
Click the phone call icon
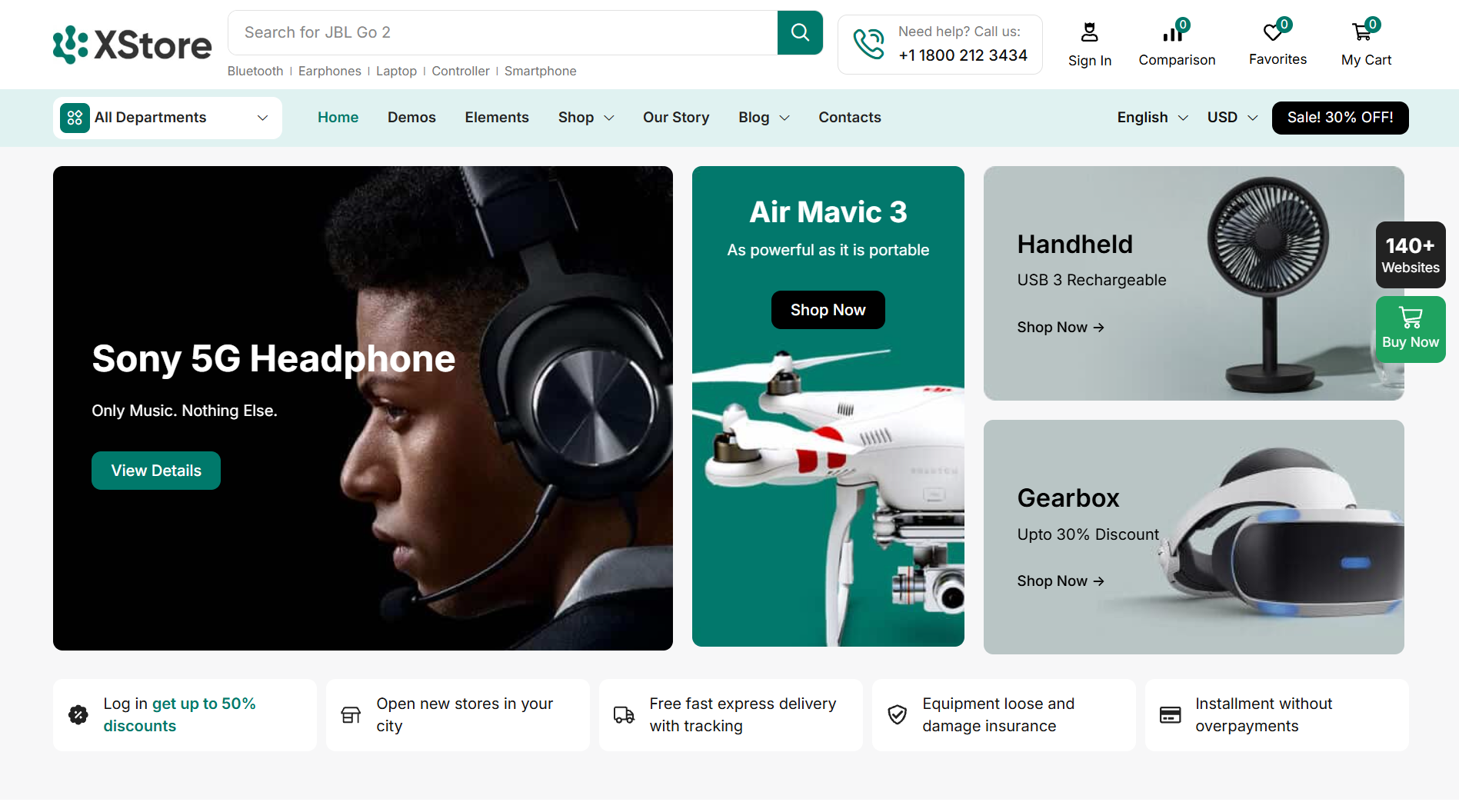869,44
